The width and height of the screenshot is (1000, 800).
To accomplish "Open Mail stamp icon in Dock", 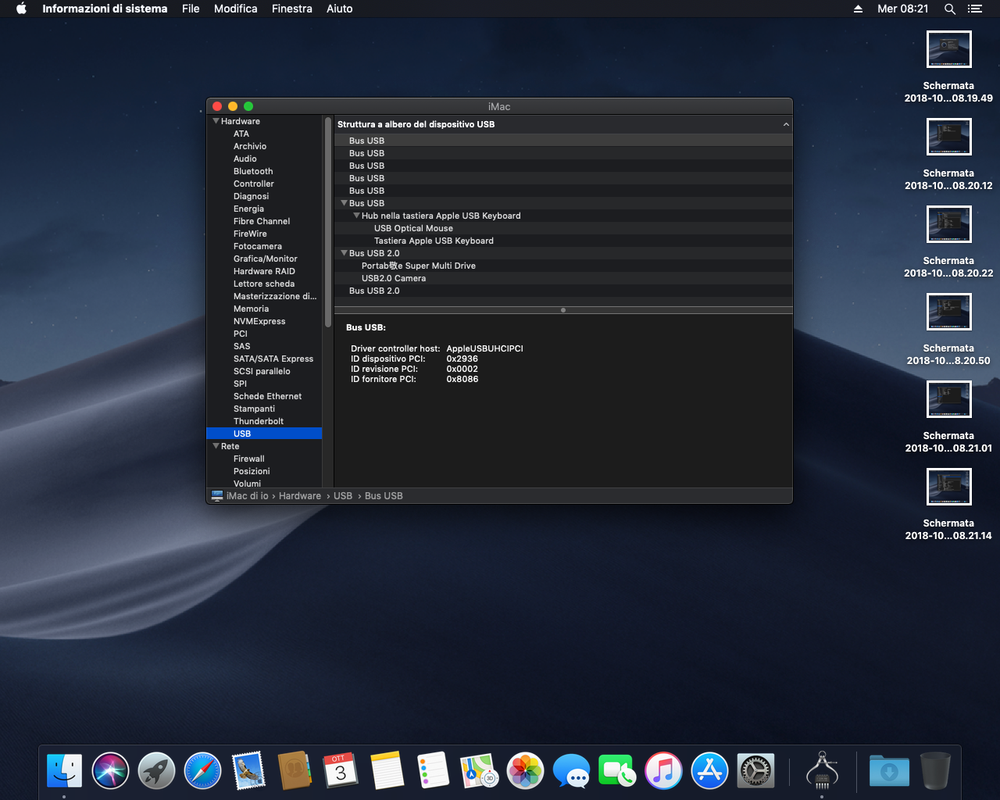I will [x=248, y=771].
